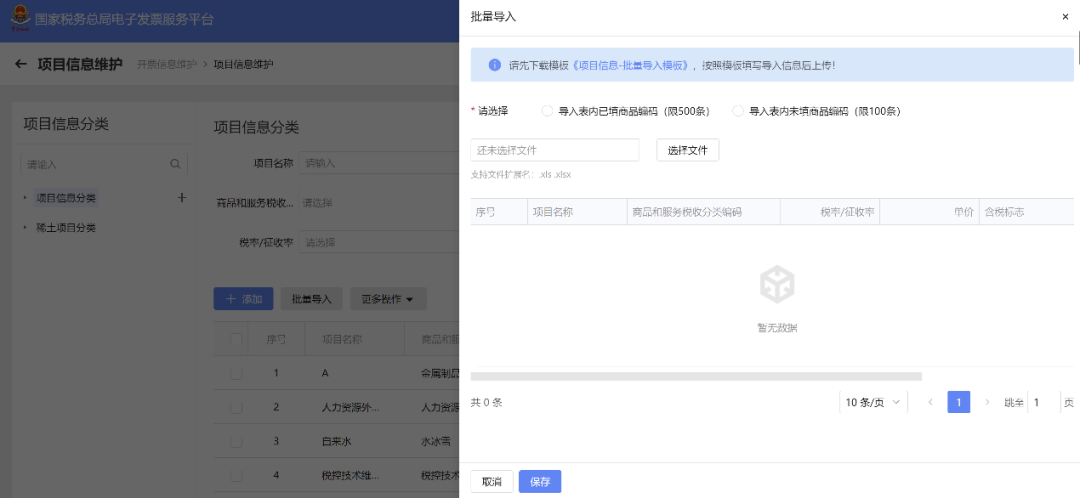The height and width of the screenshot is (498, 1080).
Task: Tick the checkbox for 人力资源外 row
Action: click(x=236, y=407)
